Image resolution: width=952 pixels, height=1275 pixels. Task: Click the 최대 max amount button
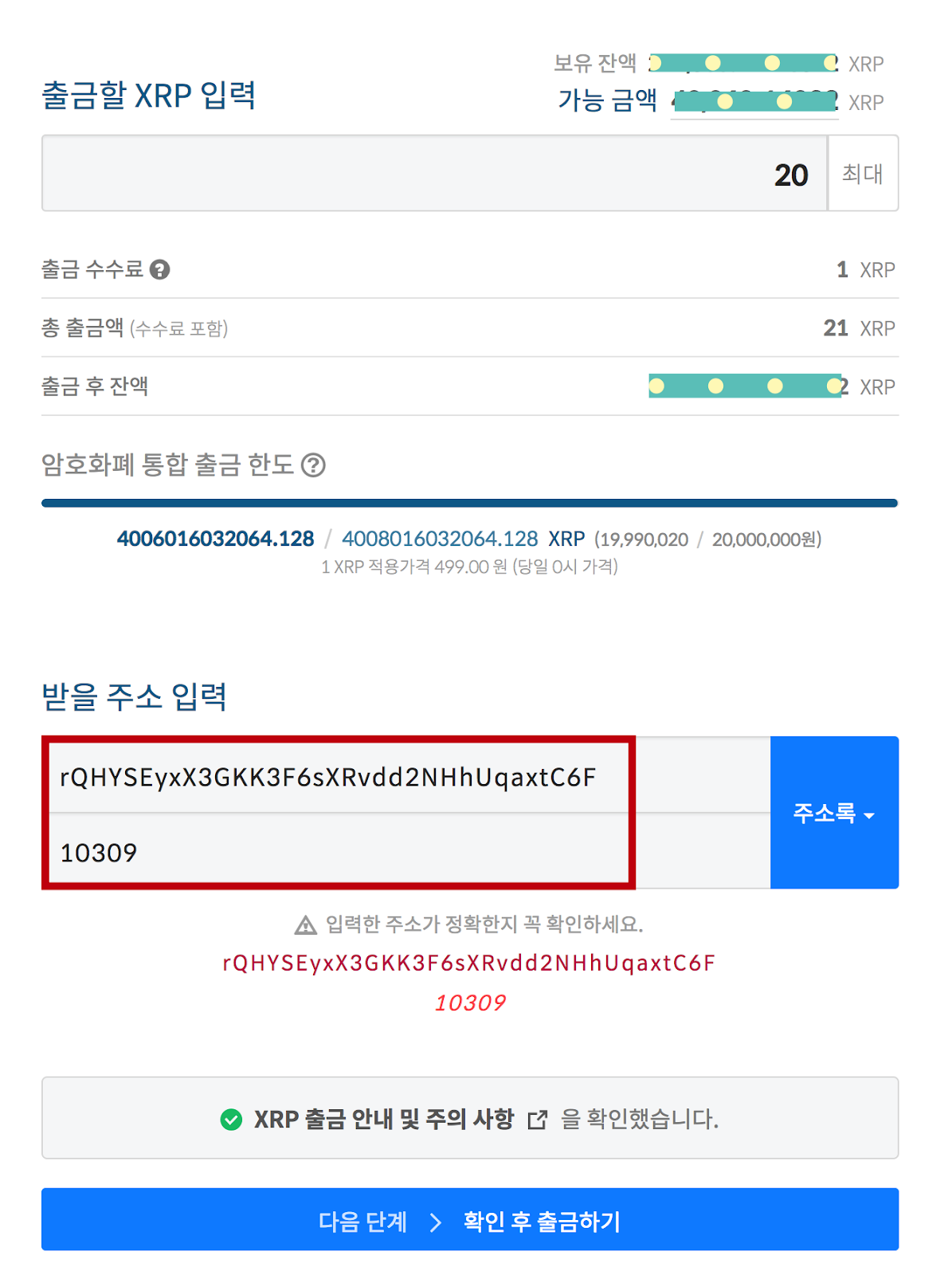click(863, 173)
